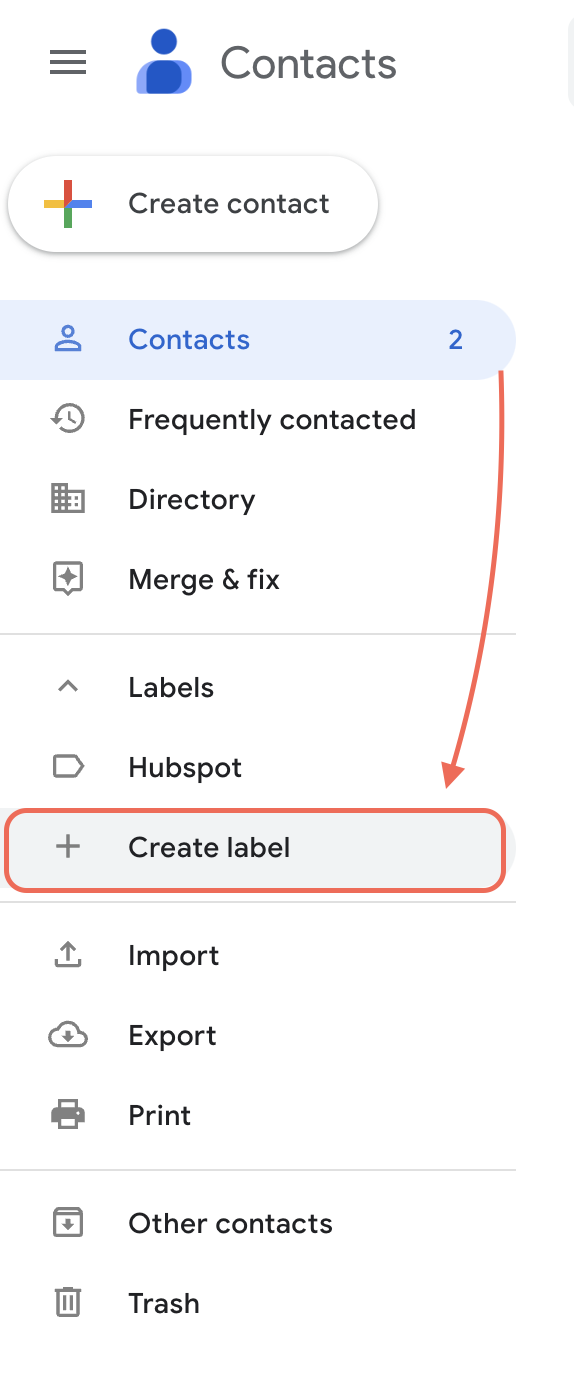The width and height of the screenshot is (574, 1400).
Task: Click the cloud download icon for Export
Action: coord(68,1035)
